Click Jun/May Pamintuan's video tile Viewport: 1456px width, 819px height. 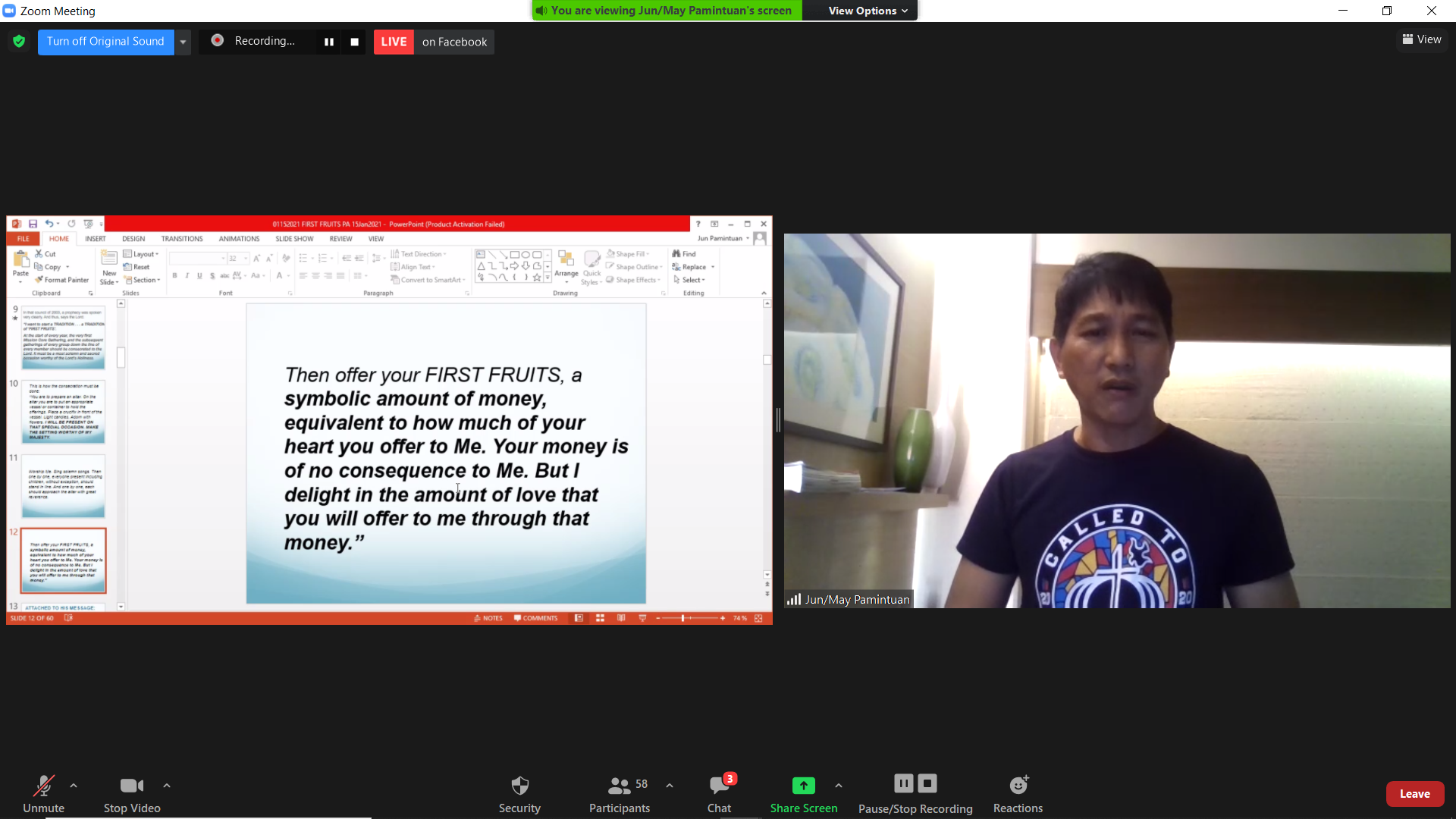pyautogui.click(x=1117, y=421)
